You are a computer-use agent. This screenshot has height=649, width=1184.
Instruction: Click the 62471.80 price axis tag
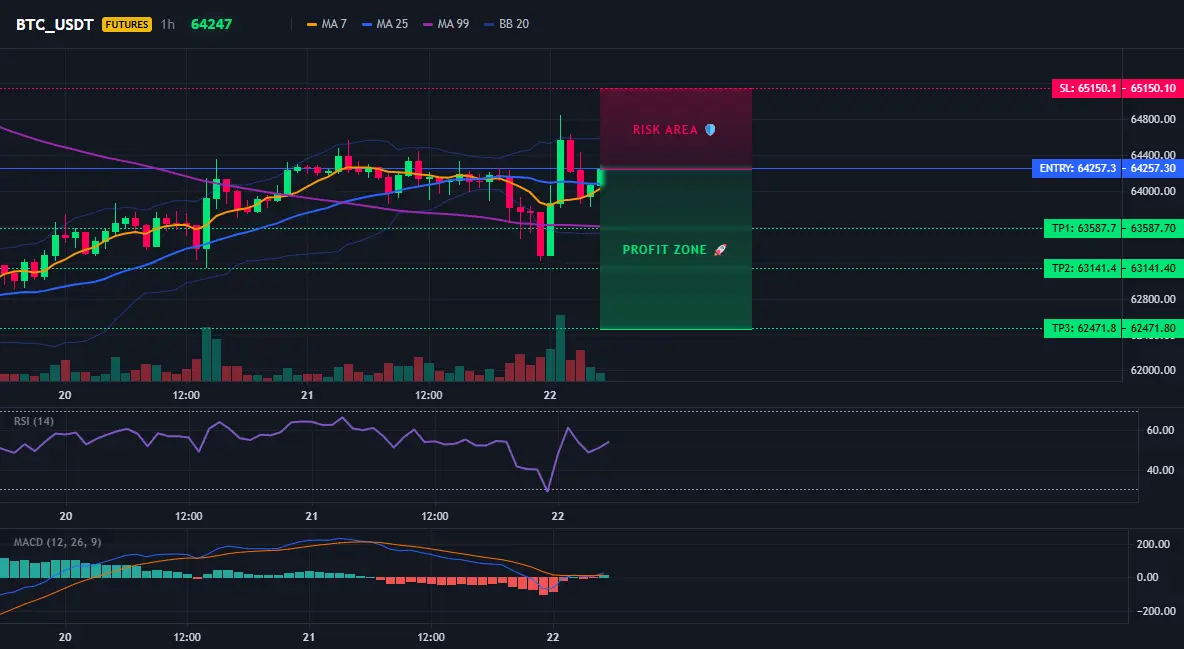click(1153, 329)
